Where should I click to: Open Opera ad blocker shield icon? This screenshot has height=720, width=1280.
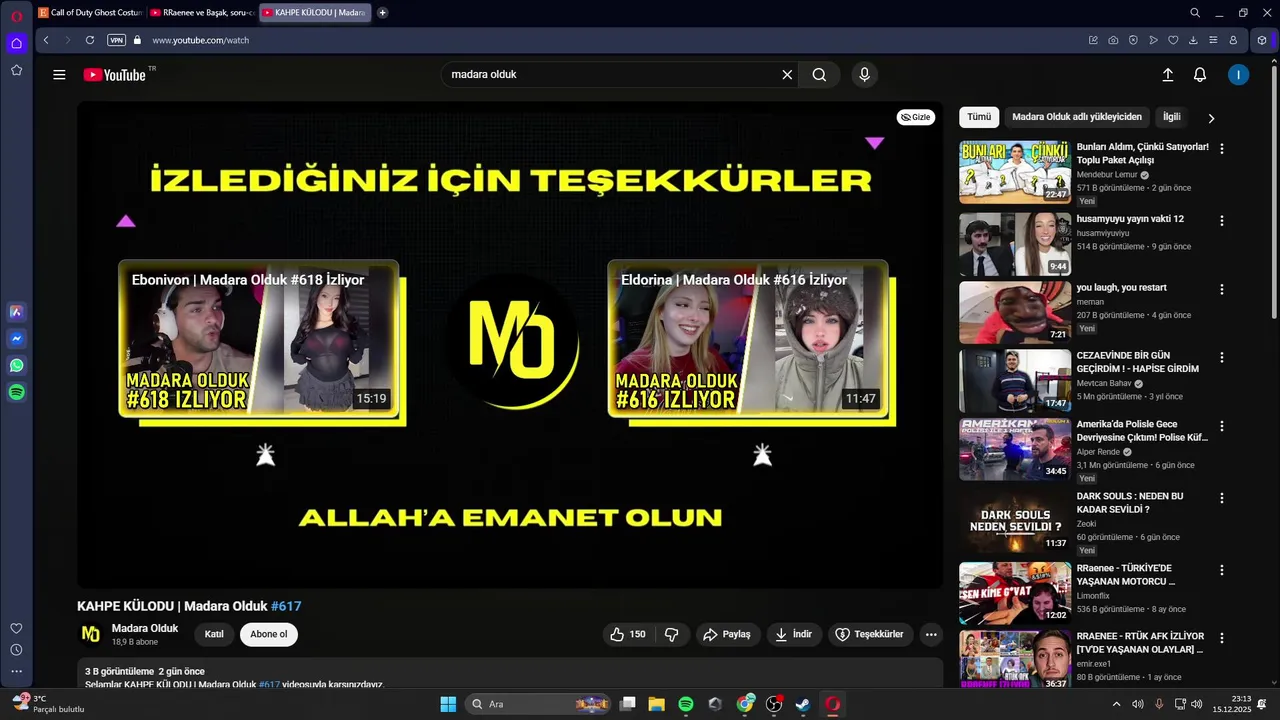tap(1133, 40)
